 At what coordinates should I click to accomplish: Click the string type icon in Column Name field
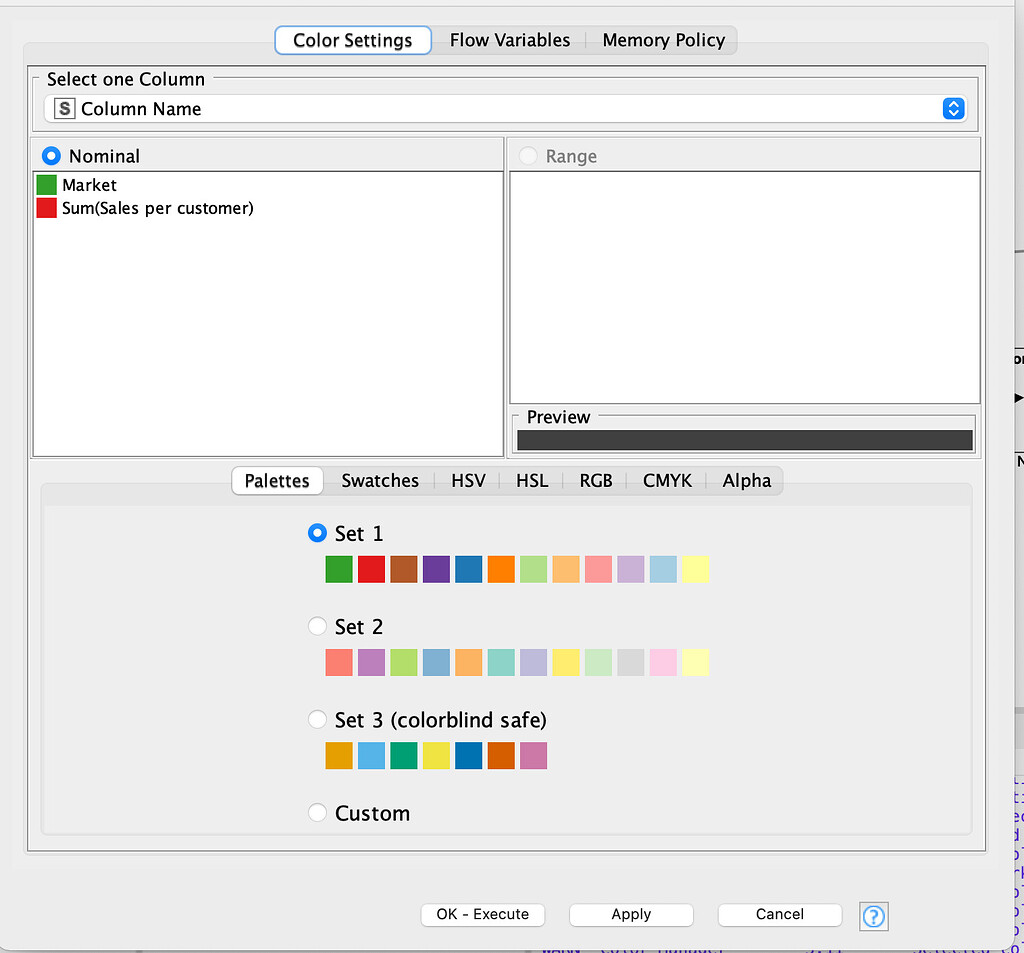(x=63, y=109)
